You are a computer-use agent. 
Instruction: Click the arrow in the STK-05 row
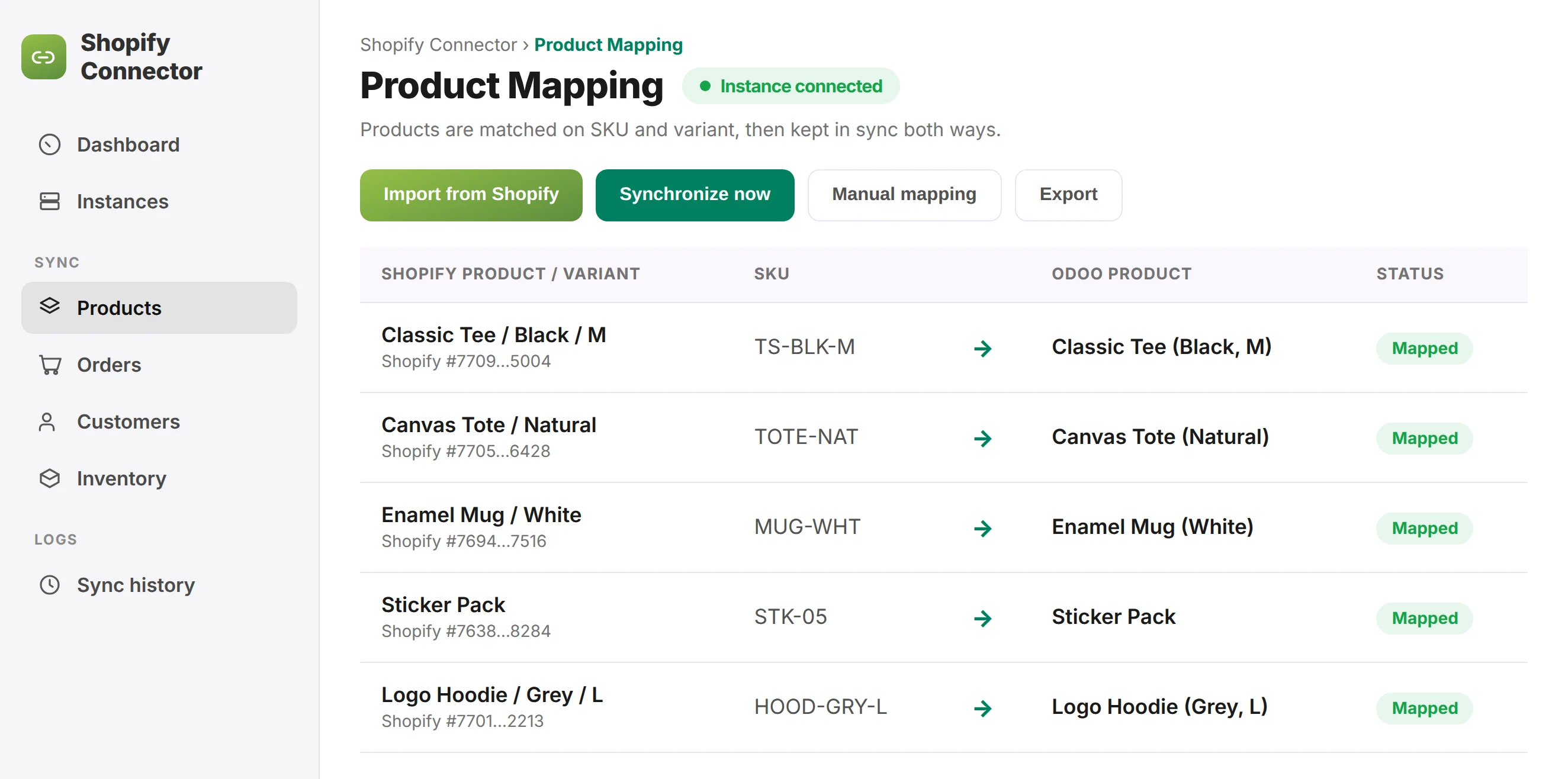982,619
